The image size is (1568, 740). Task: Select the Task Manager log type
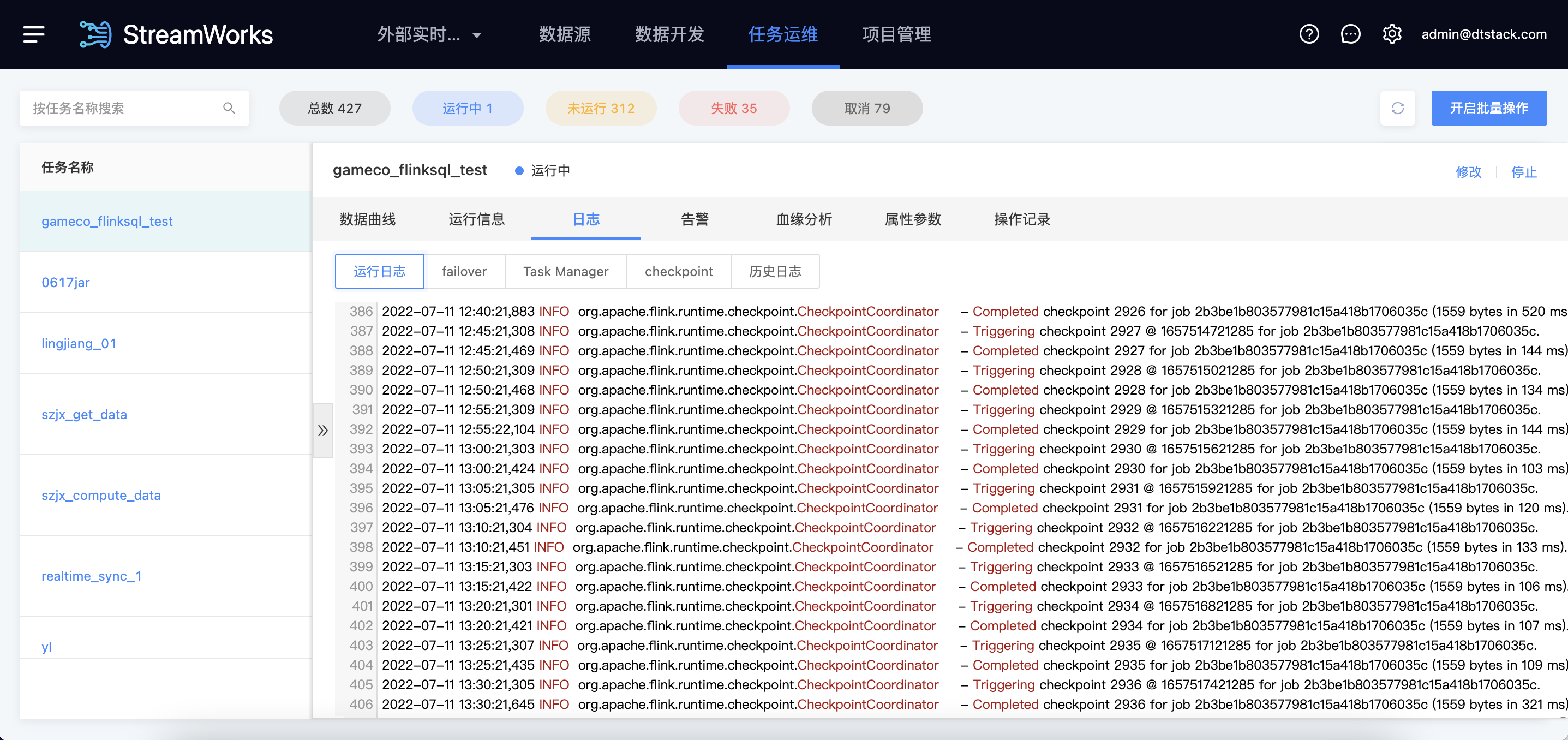pos(565,271)
